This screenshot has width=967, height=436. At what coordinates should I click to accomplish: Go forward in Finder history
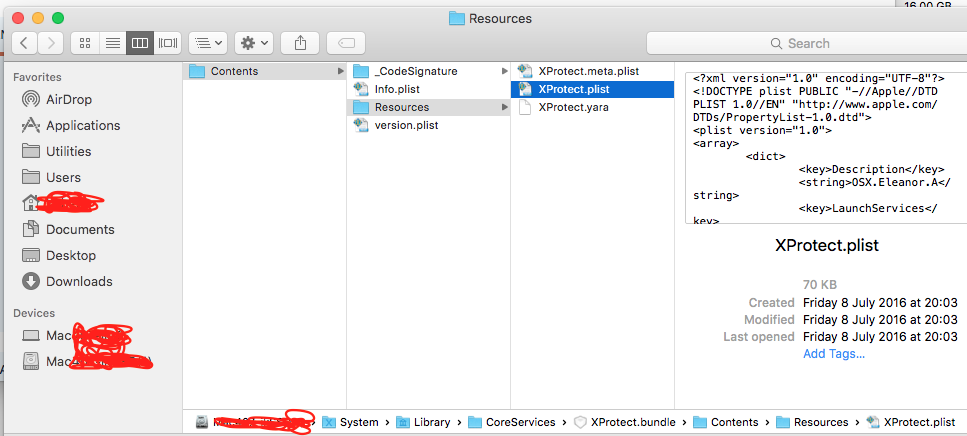point(51,43)
